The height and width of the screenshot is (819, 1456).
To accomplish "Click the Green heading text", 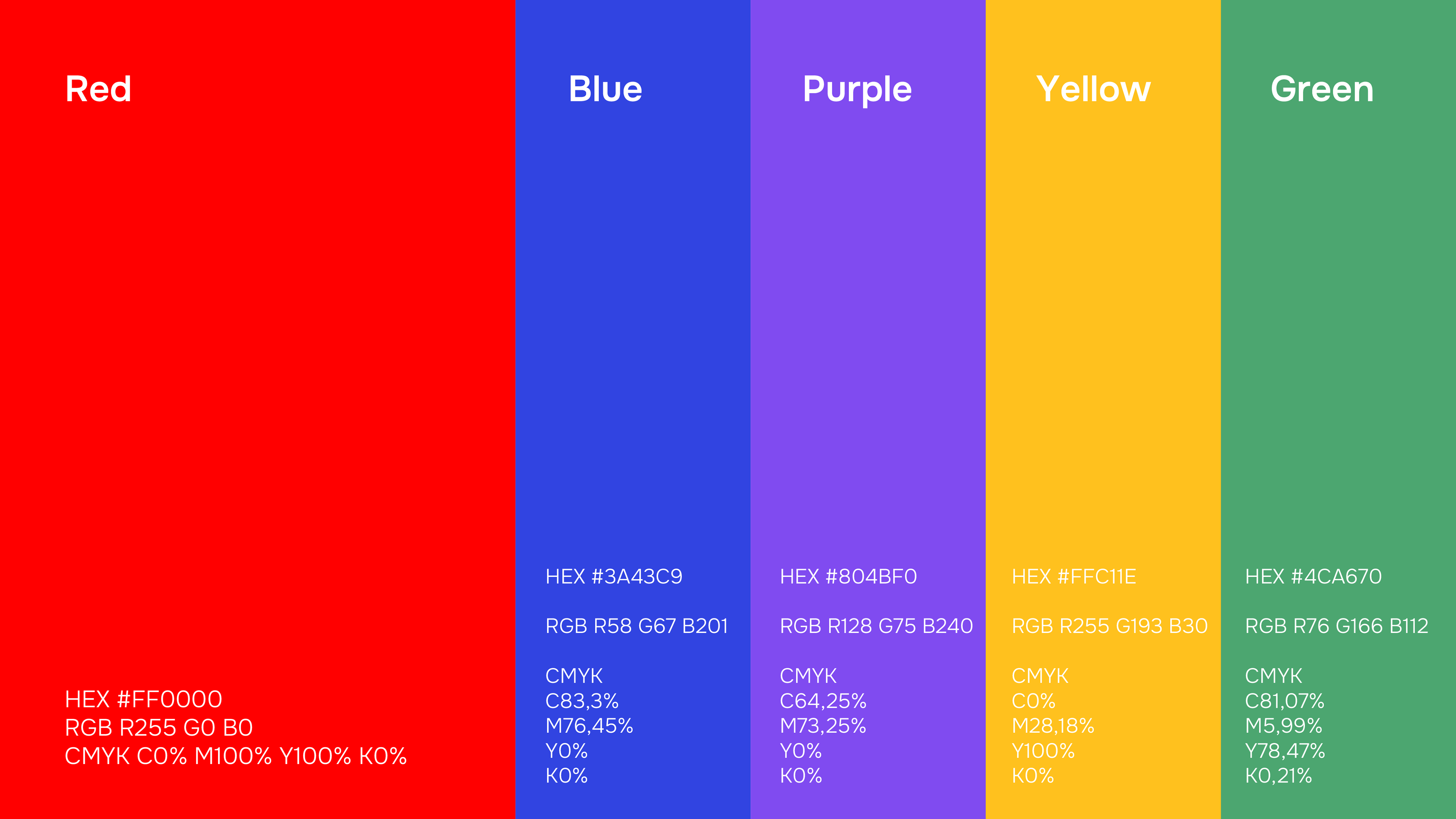I will point(1322,89).
